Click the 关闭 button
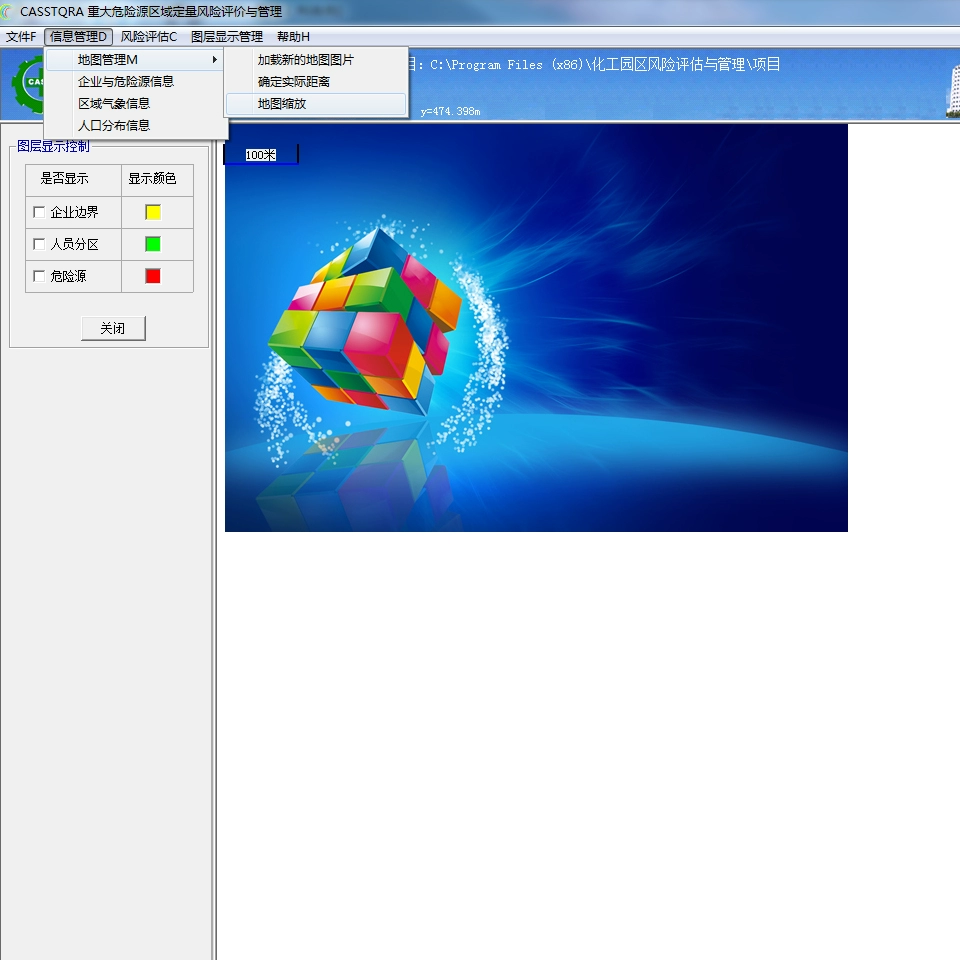Screen dimensions: 960x960 coord(113,328)
